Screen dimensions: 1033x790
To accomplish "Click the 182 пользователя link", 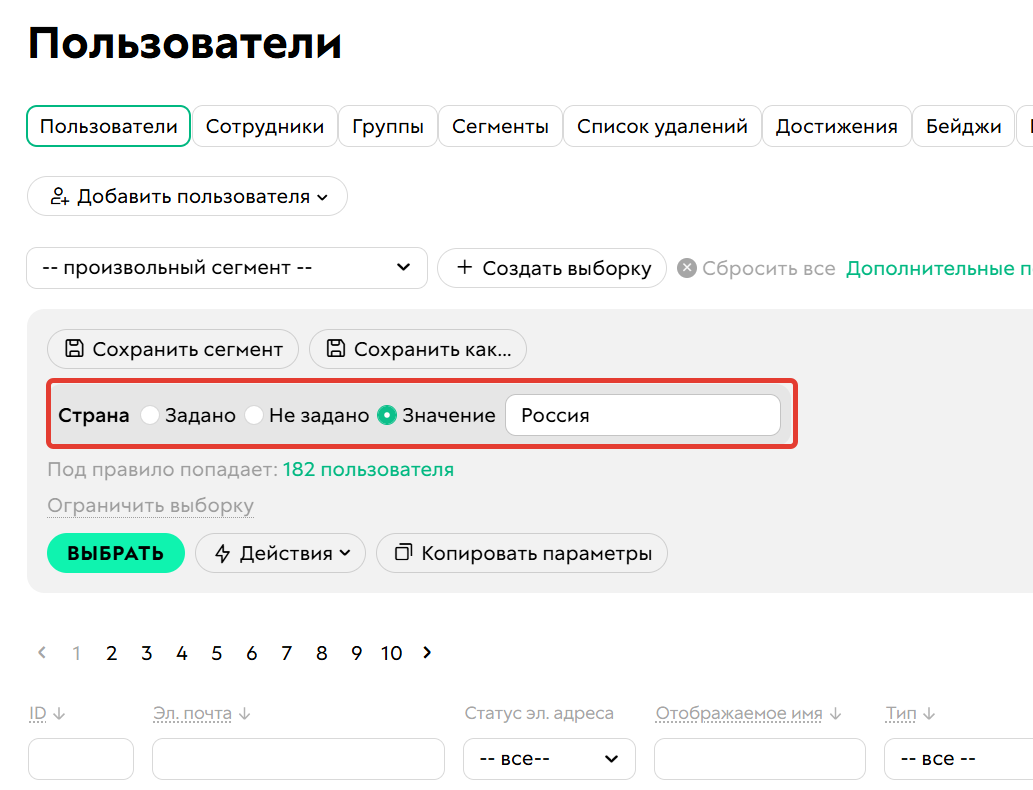I will (369, 468).
